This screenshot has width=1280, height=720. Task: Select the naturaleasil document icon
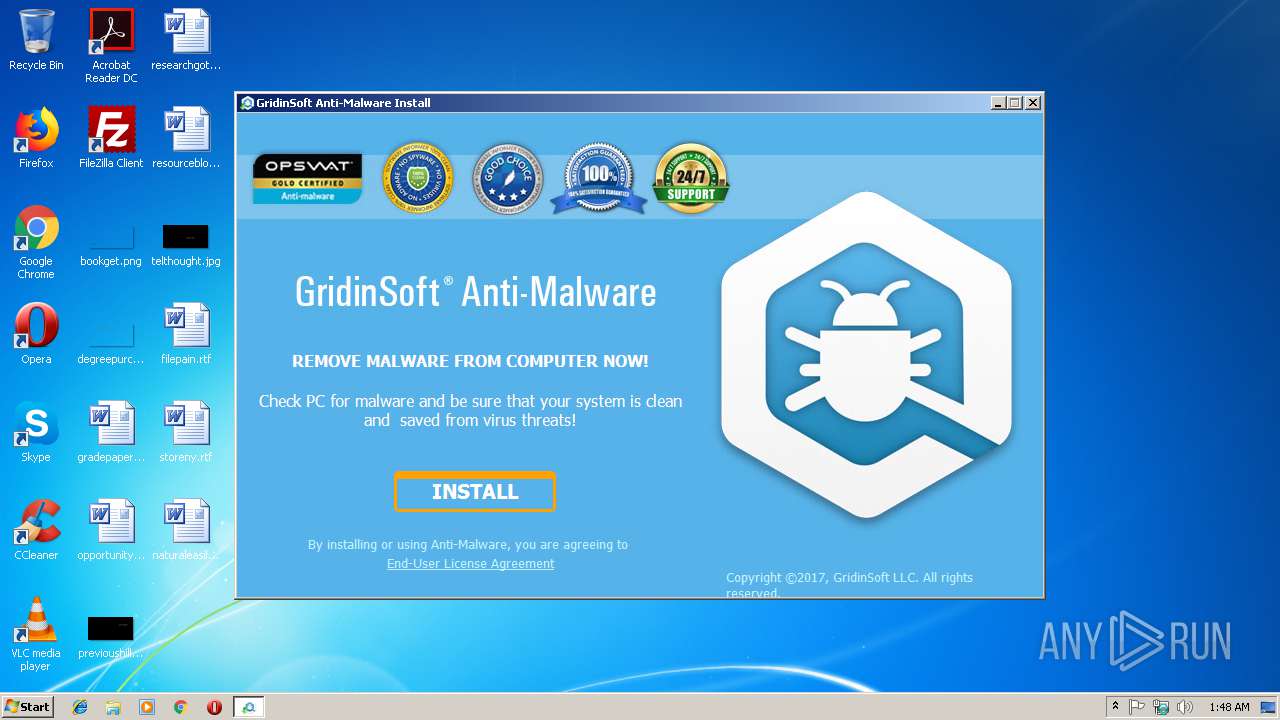tap(186, 530)
